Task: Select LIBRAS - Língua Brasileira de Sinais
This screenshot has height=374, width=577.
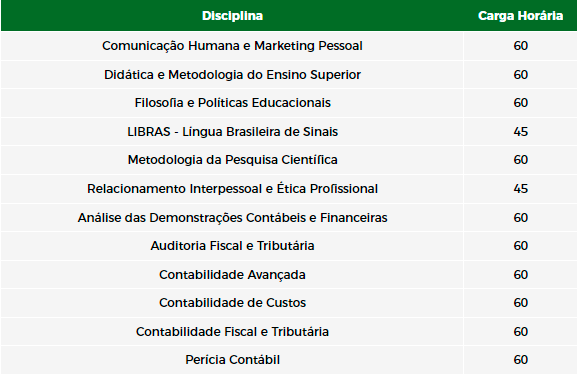Action: [x=232, y=132]
